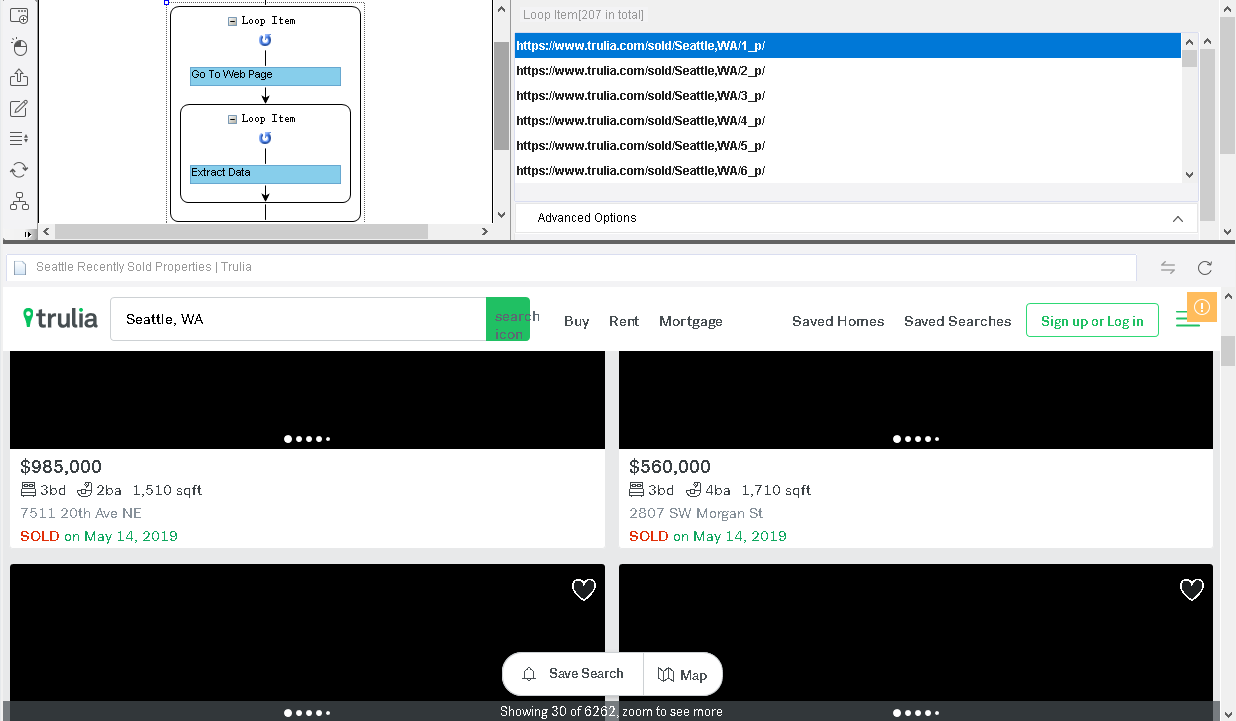Select the list dropdown tool in sidebar
This screenshot has width=1236, height=721.
pyautogui.click(x=19, y=139)
